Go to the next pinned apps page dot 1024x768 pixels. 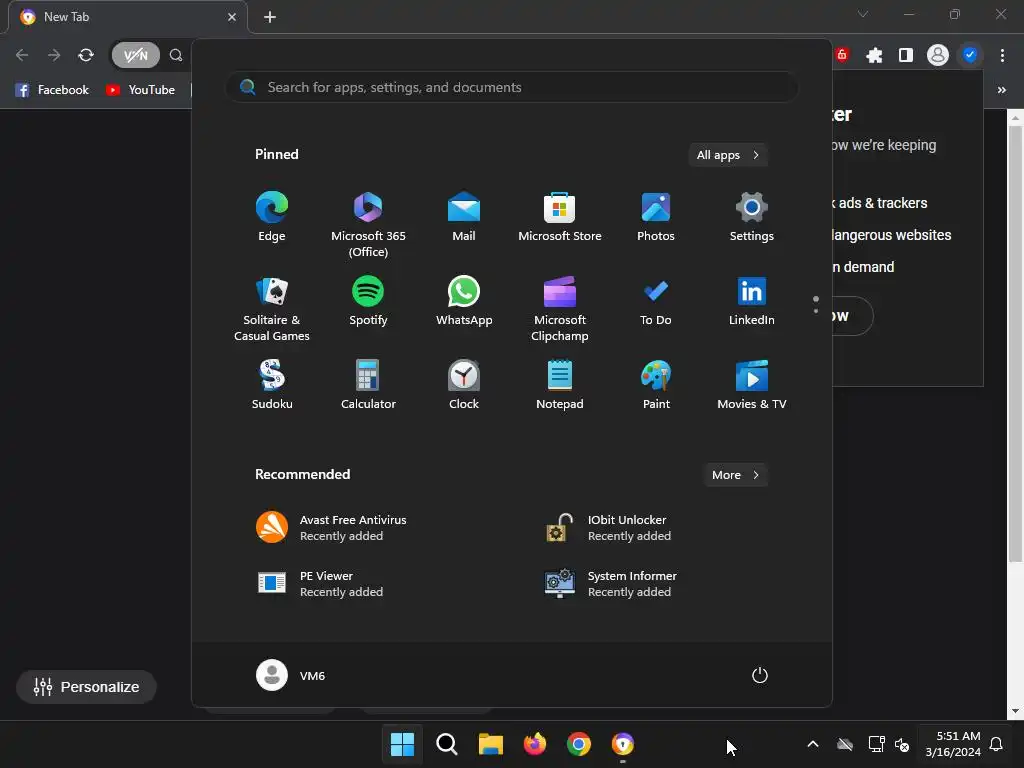pyautogui.click(x=816, y=311)
